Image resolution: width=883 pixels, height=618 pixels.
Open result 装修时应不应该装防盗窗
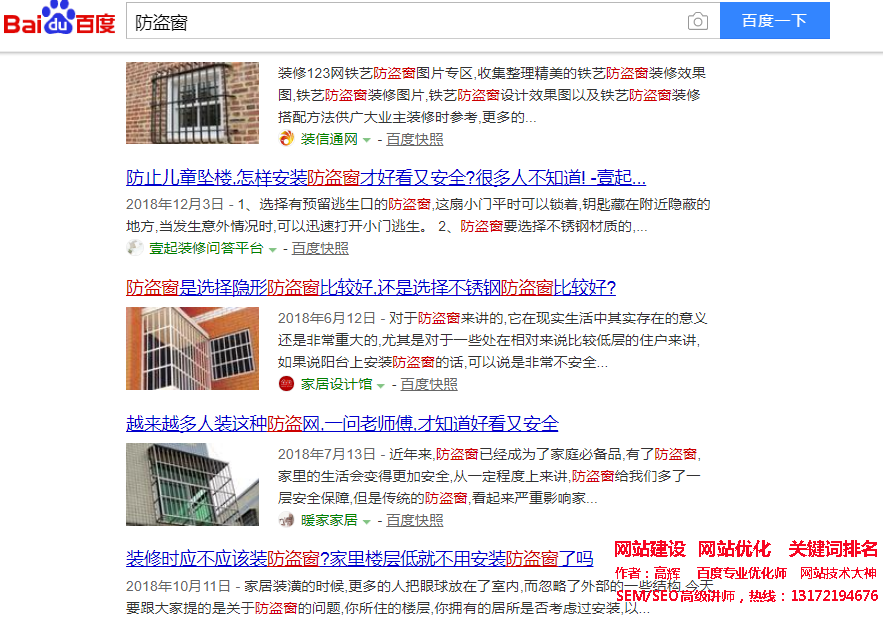[360, 558]
